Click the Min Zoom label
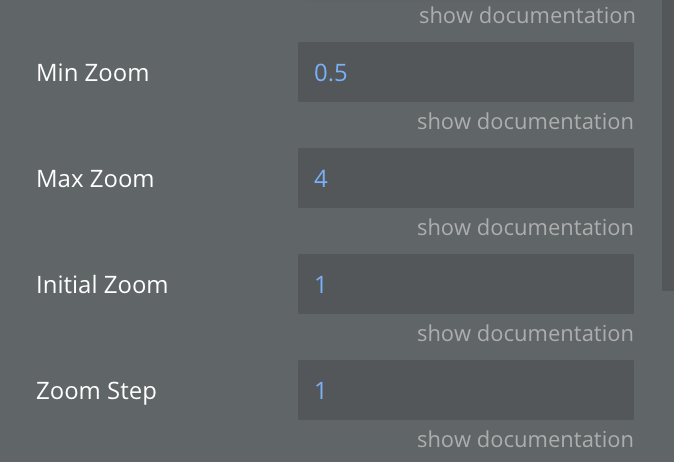Viewport: 674px width, 462px height. [x=92, y=73]
